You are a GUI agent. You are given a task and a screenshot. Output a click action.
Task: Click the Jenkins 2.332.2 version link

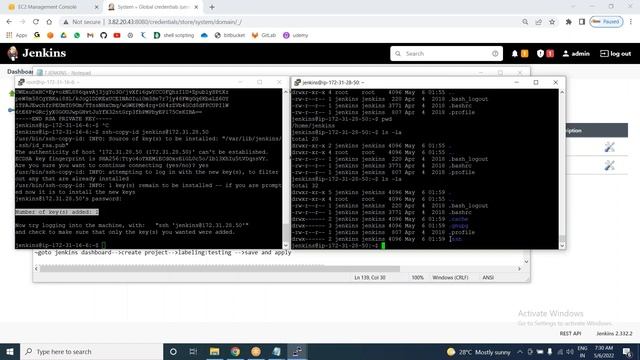[x=614, y=333]
